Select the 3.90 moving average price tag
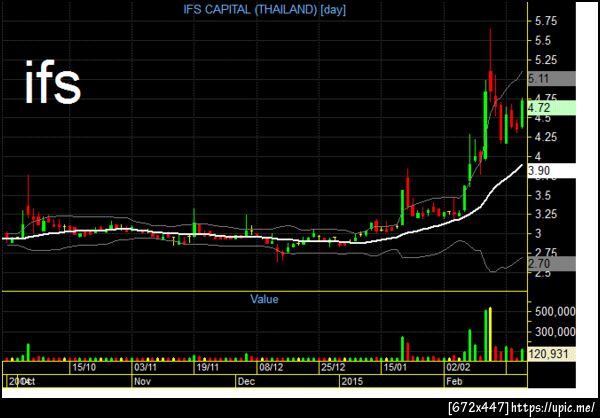 (x=551, y=171)
